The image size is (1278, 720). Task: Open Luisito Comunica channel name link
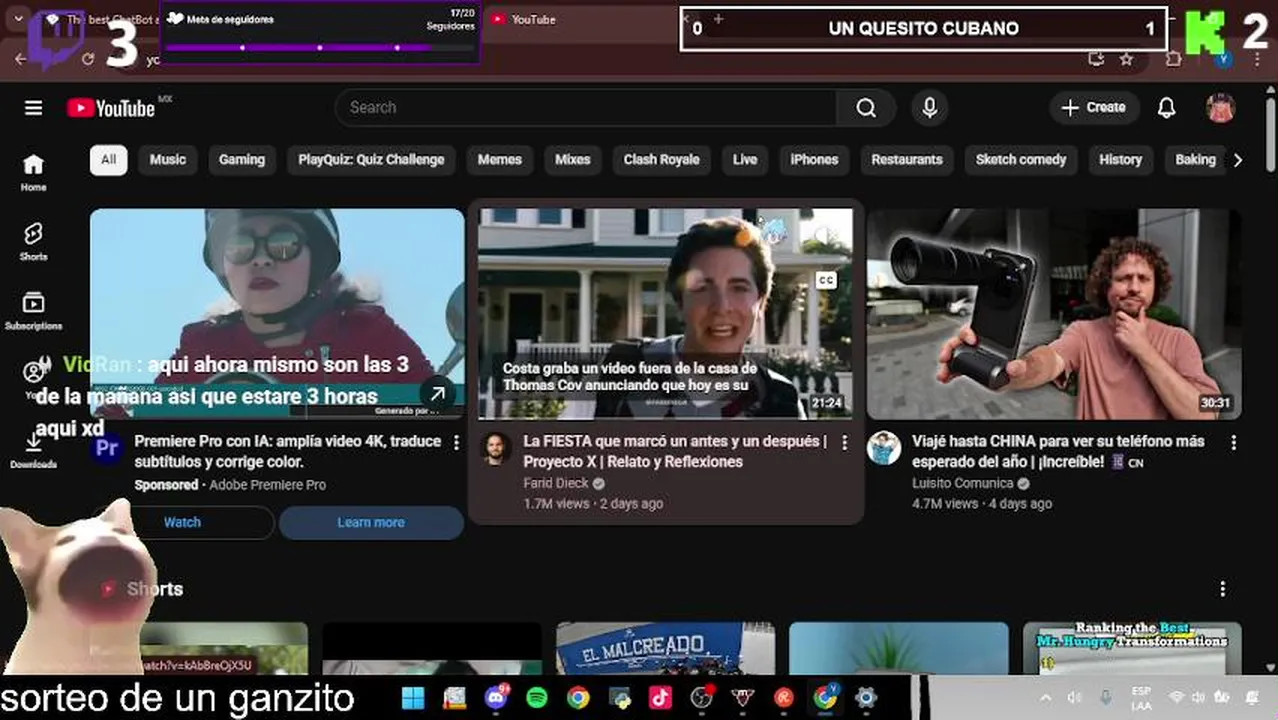pos(962,484)
